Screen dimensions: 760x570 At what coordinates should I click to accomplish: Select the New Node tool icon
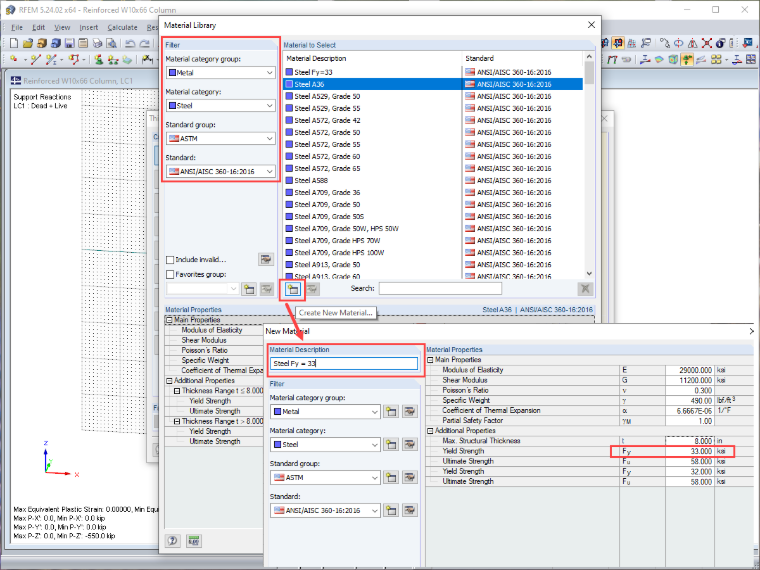(14, 60)
